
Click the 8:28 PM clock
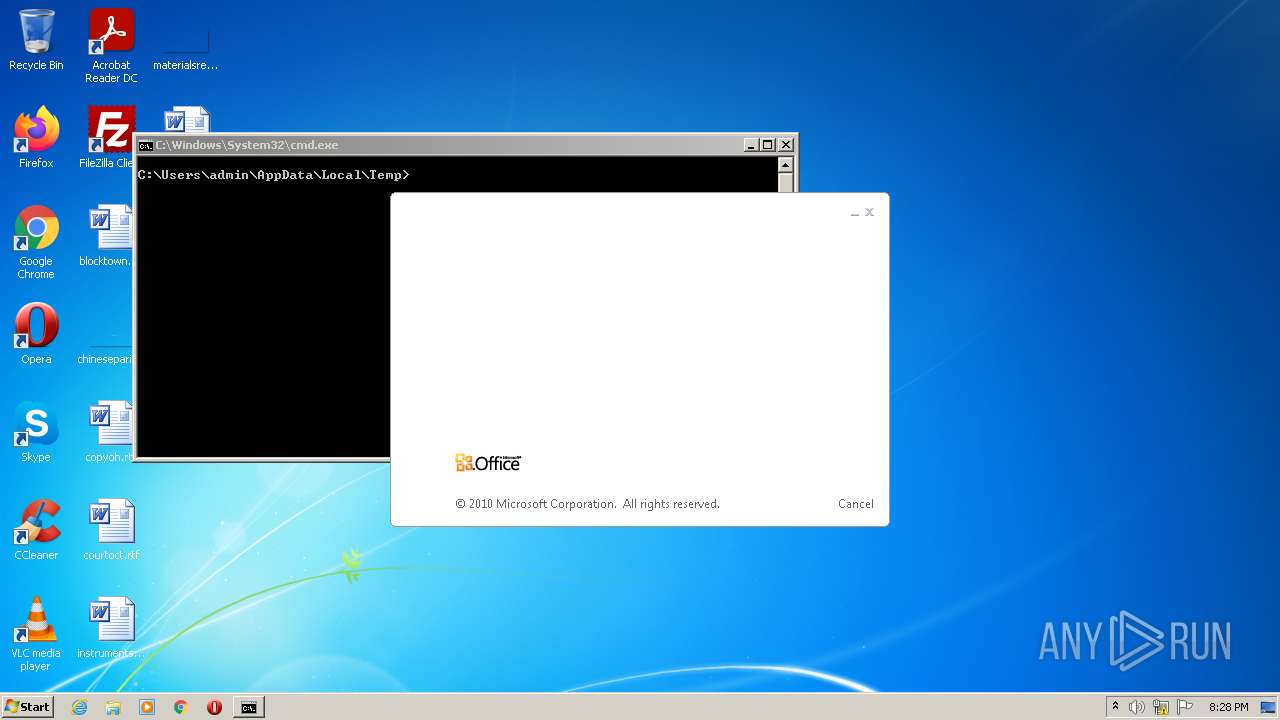[1228, 707]
